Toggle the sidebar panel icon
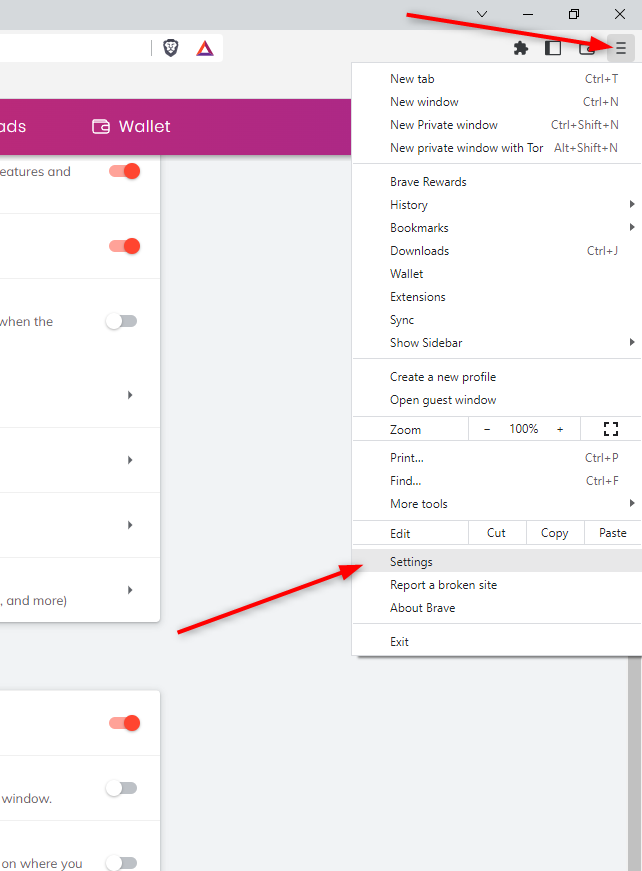The width and height of the screenshot is (642, 871). coord(553,48)
